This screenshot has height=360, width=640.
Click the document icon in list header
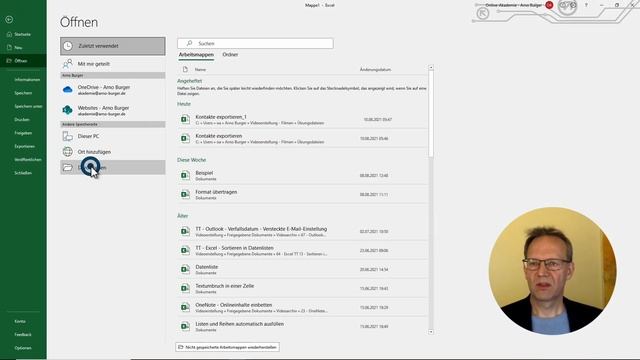point(185,70)
